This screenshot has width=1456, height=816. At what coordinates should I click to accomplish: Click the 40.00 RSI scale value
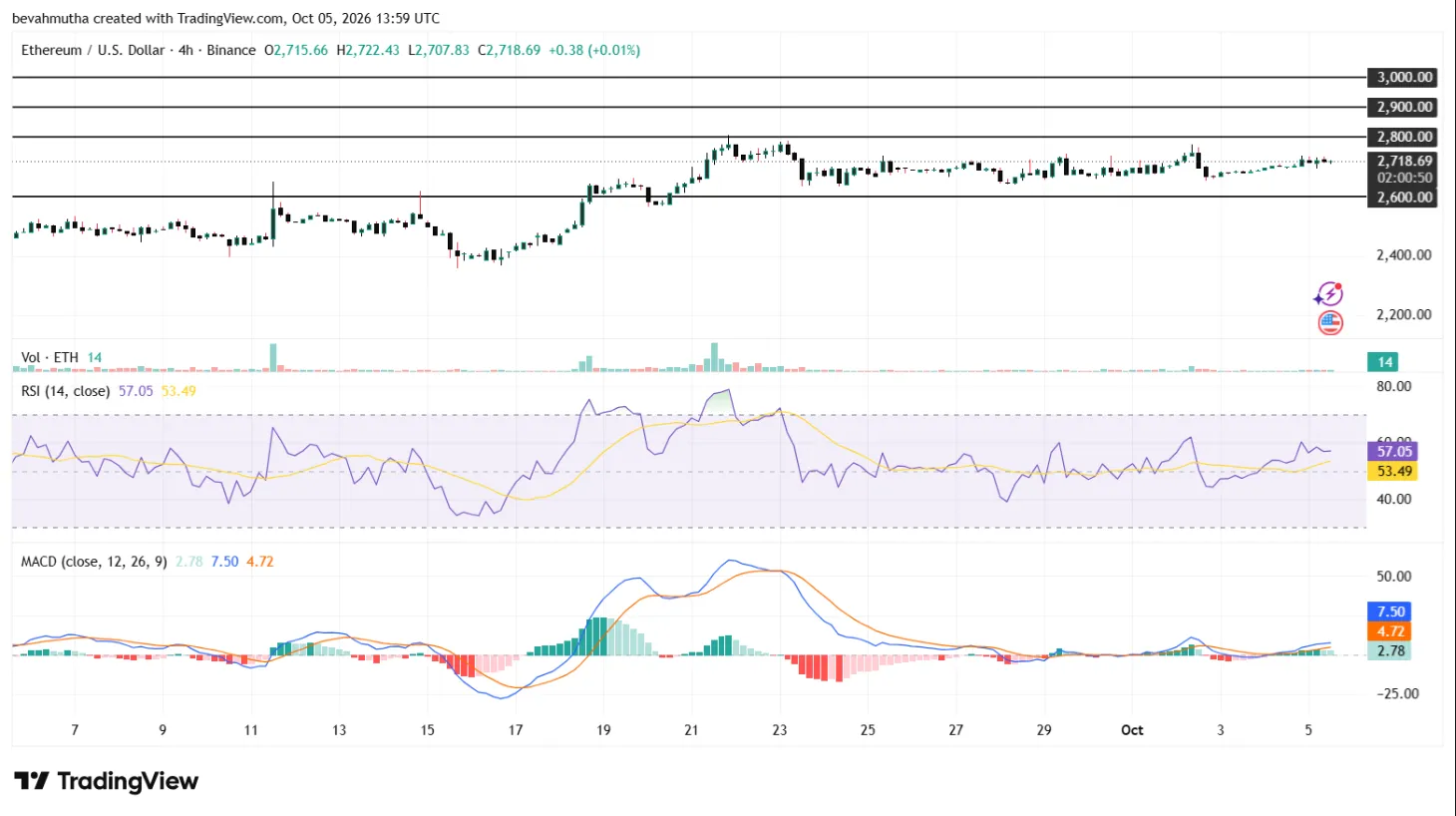pos(1394,499)
